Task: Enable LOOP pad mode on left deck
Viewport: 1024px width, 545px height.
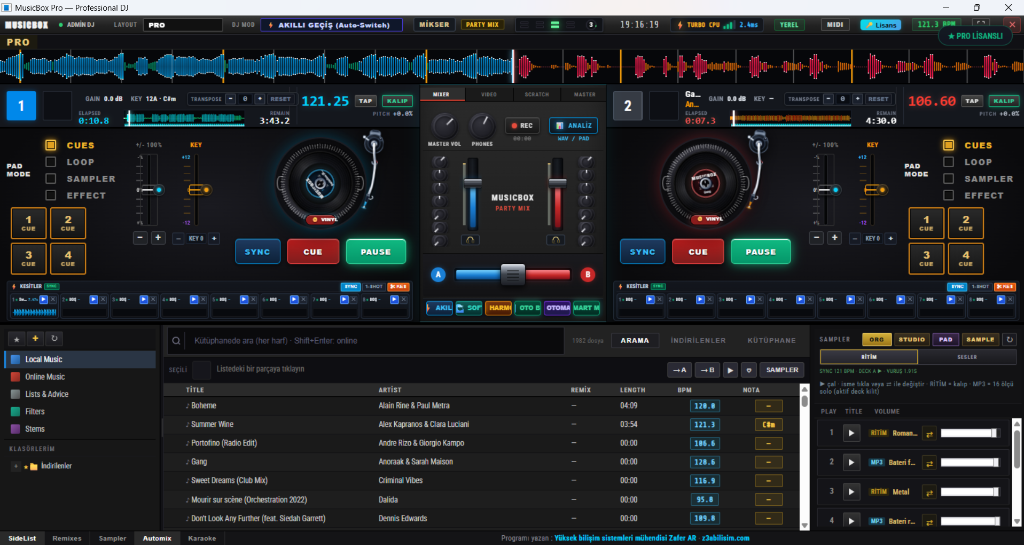Action: 50,162
